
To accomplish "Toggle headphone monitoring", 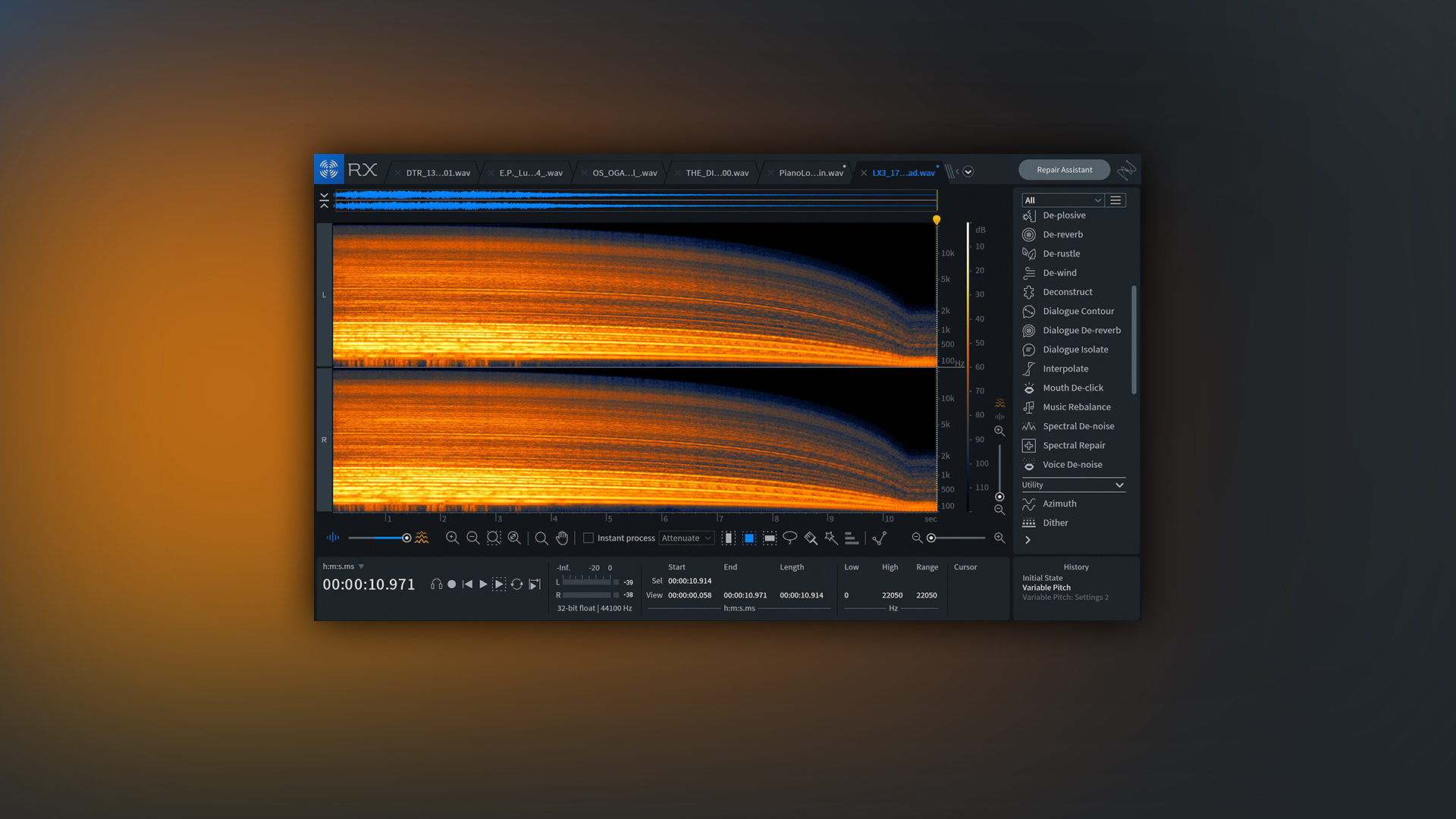I will (438, 584).
